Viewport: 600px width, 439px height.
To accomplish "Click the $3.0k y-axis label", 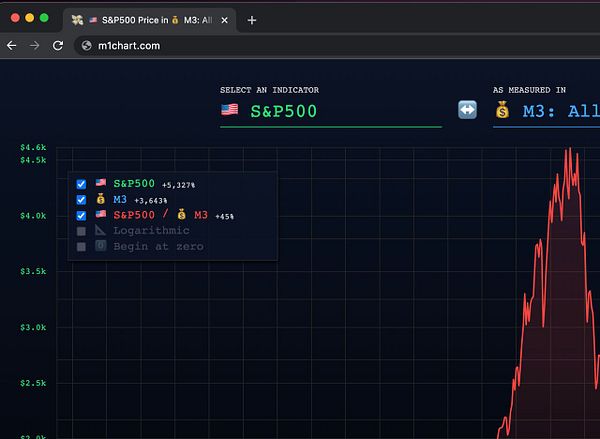I will click(33, 327).
